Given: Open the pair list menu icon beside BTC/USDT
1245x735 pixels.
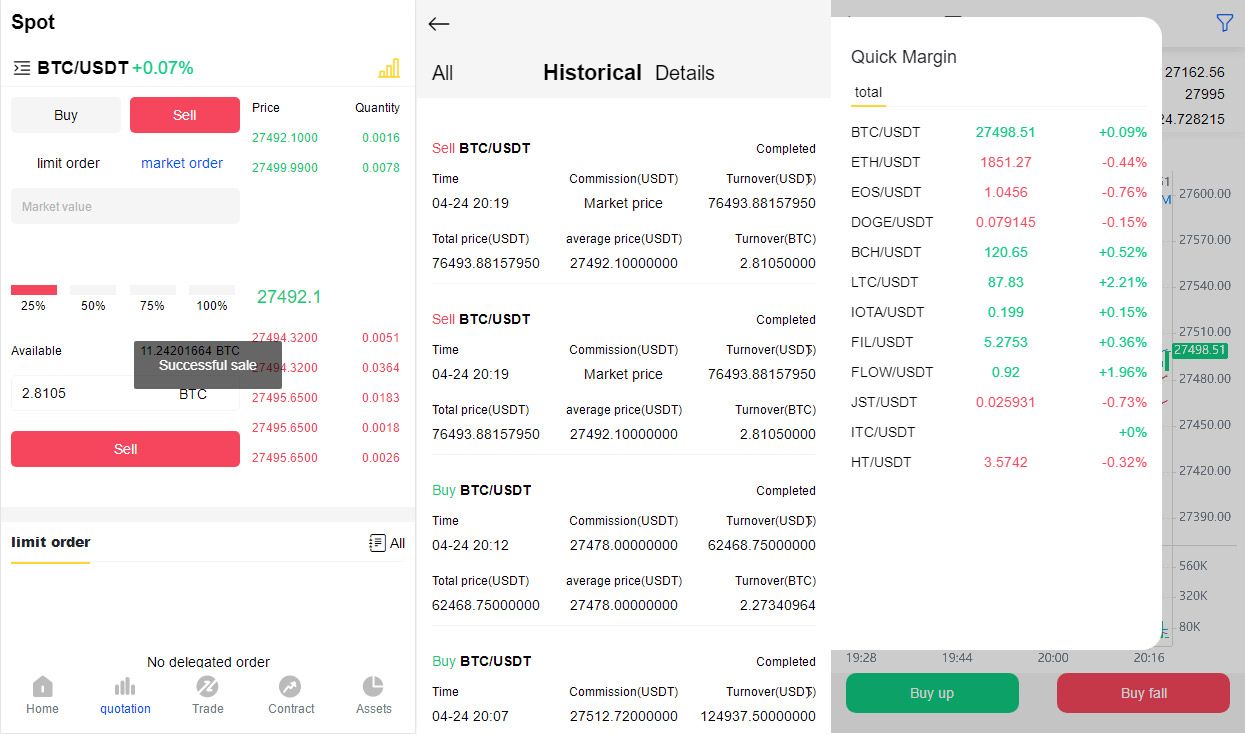Looking at the screenshot, I should [x=21, y=68].
